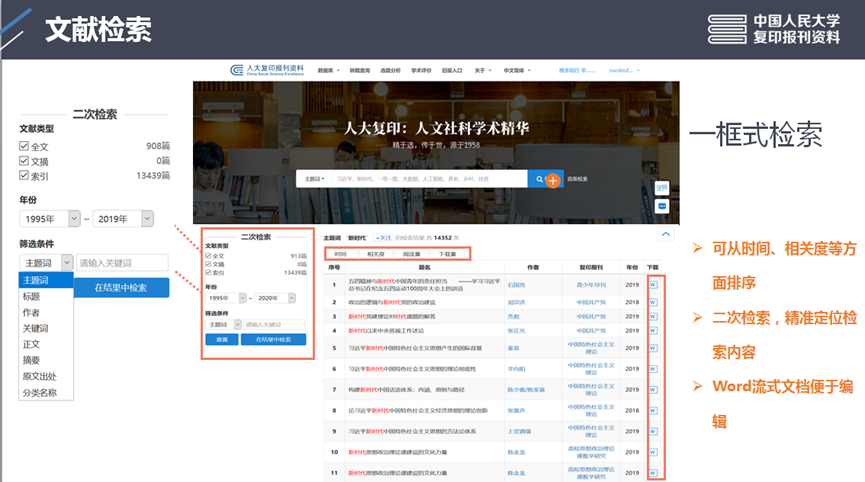Image resolution: width=865 pixels, height=482 pixels.
Task: Open 旧版入口 in the site navigation
Action: pos(452,71)
